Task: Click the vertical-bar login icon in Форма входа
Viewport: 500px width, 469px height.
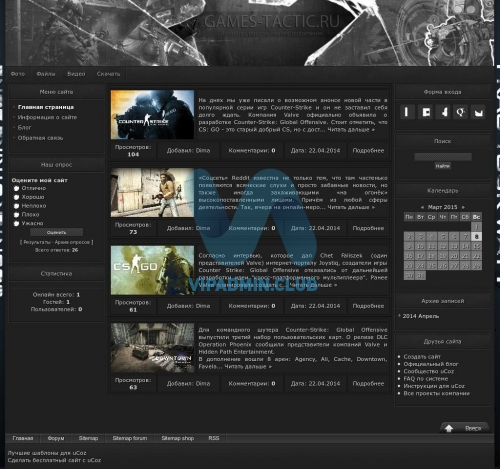Action: (x=407, y=112)
